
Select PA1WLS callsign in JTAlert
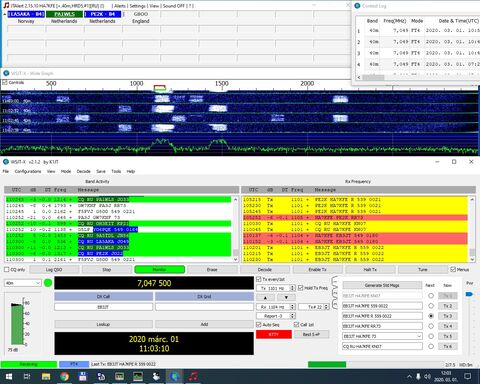pos(64,14)
